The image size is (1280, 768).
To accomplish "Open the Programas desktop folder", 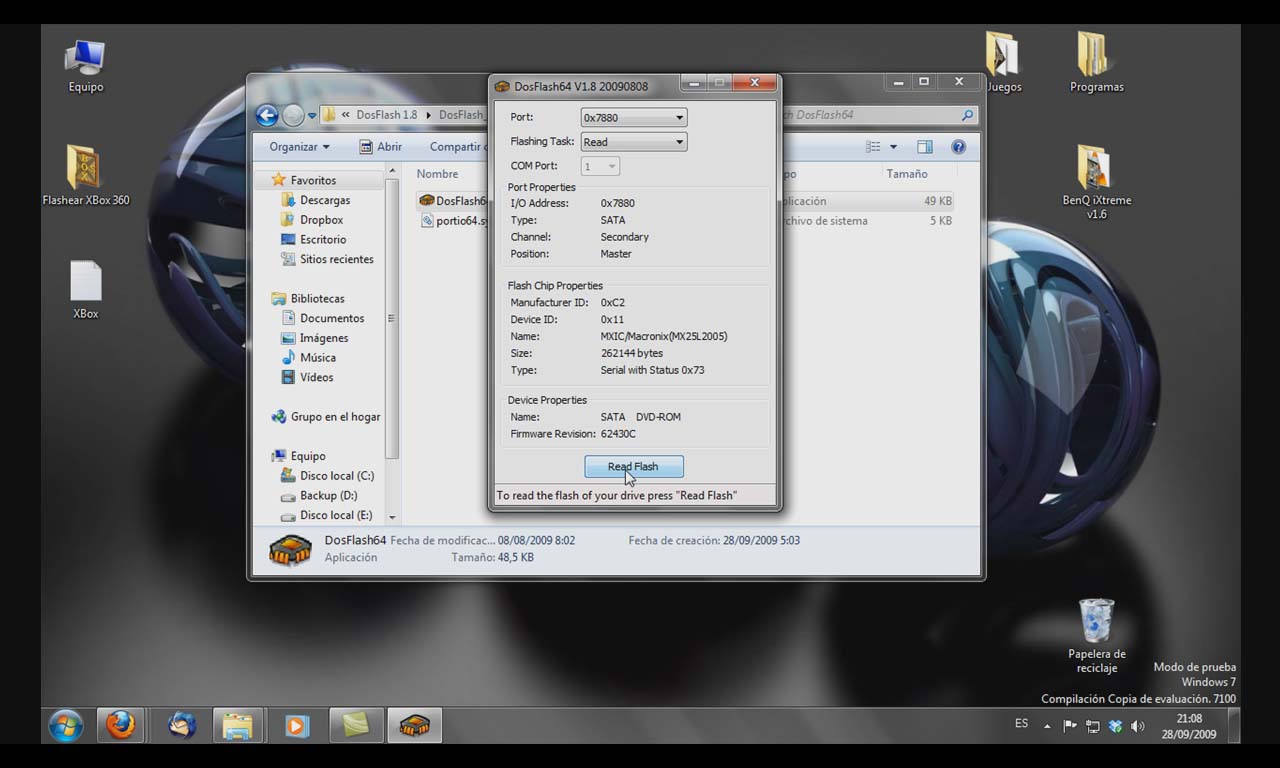I will (1096, 62).
